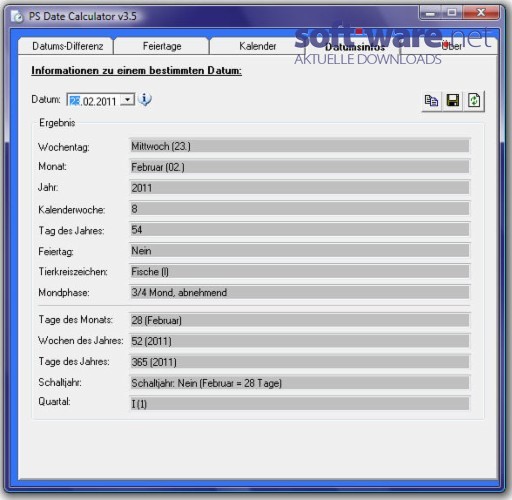Click the PS Date Calculator title bar icon
Viewport: 512px width, 500px height.
pos(17,16)
